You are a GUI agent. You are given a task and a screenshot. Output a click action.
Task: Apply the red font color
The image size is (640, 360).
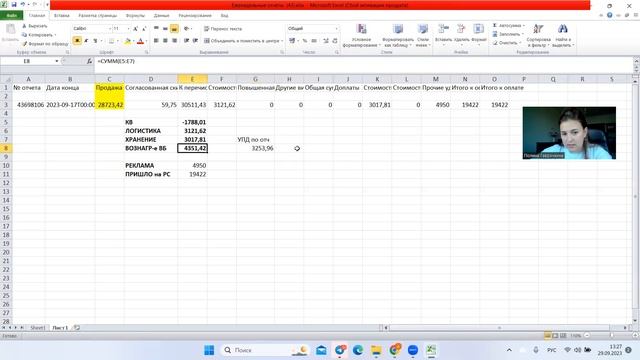tap(140, 41)
